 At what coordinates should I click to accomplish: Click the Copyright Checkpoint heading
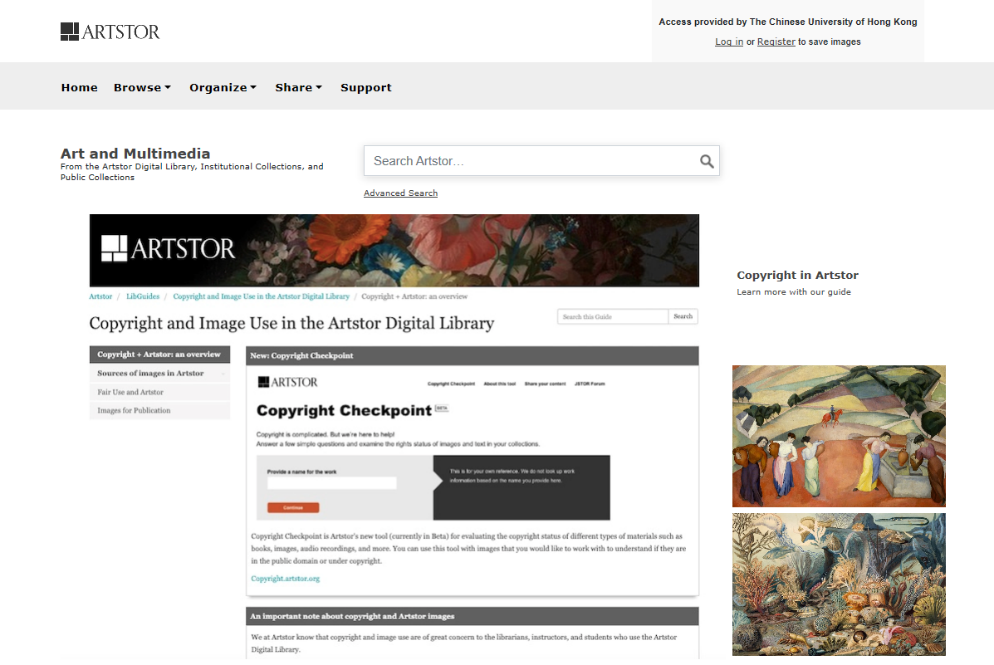[x=344, y=411]
